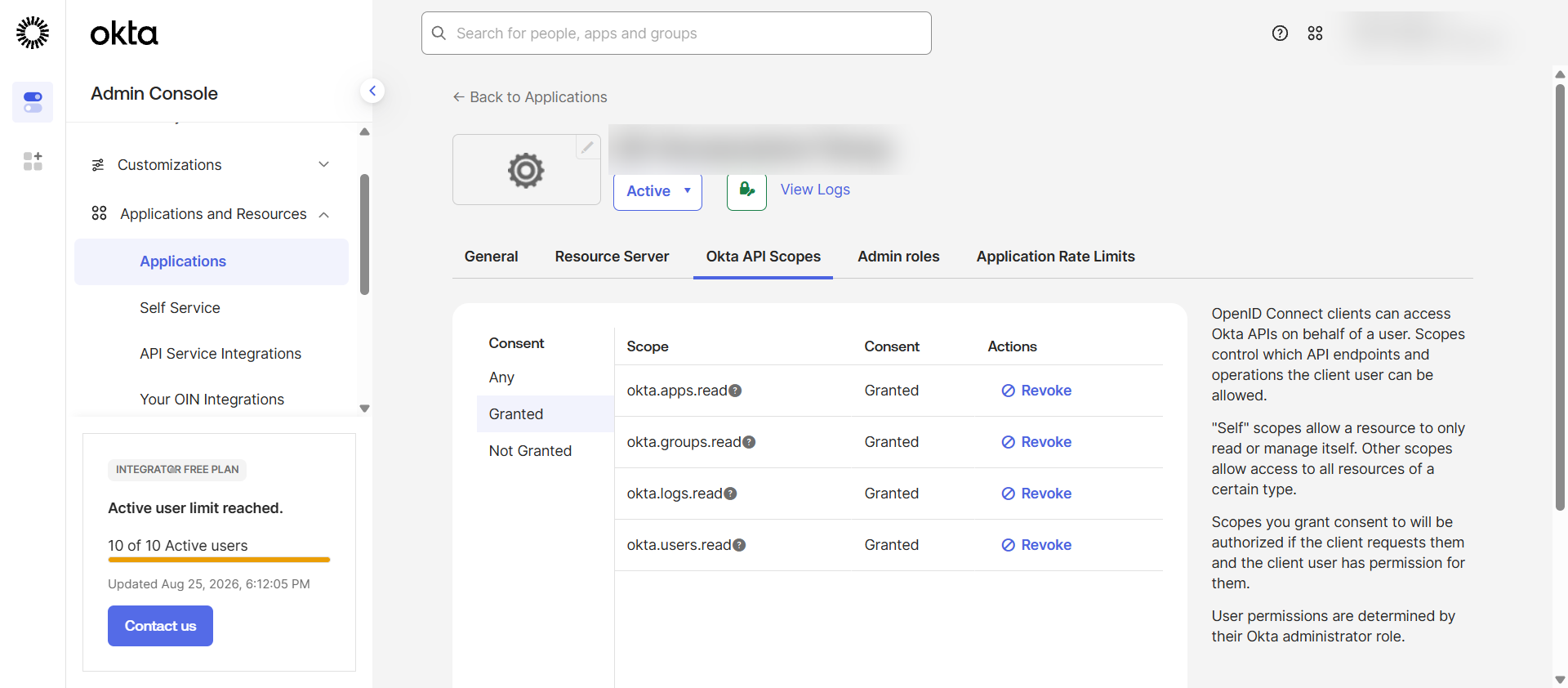Click the Admin Console heading
Viewport: 1568px width, 688px height.
pyautogui.click(x=154, y=93)
